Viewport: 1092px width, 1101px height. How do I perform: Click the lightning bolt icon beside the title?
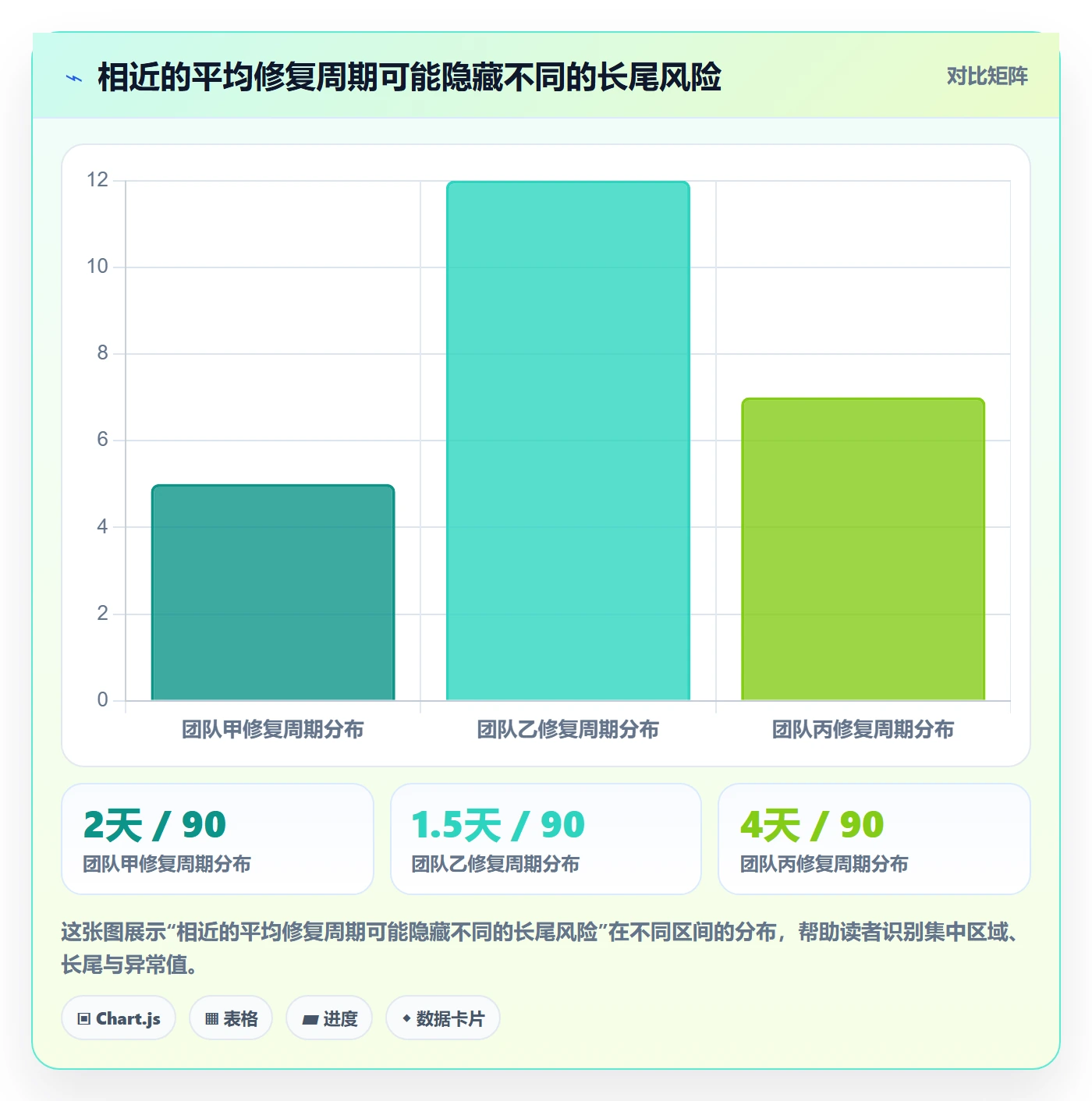pos(74,78)
